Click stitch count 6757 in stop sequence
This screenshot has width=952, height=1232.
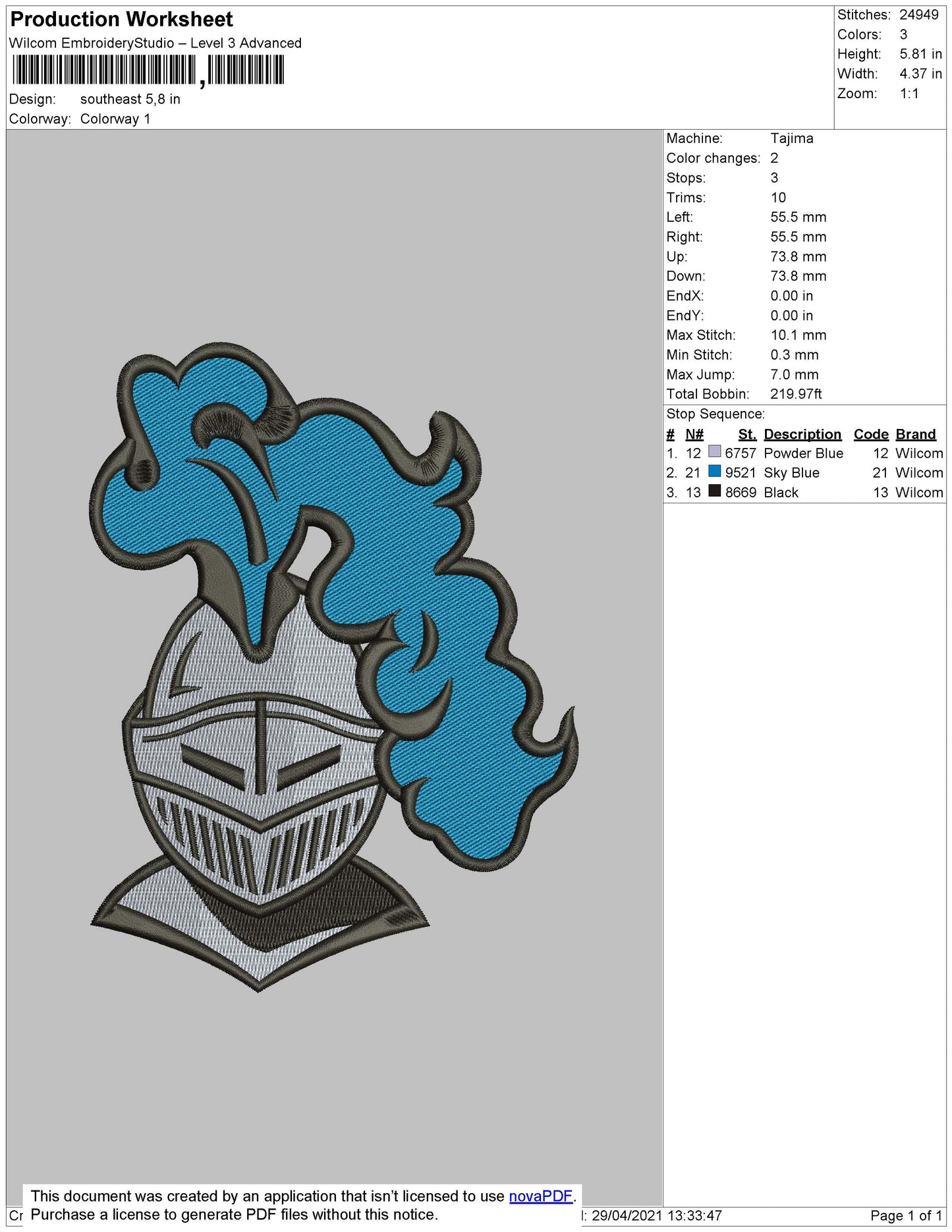[741, 454]
